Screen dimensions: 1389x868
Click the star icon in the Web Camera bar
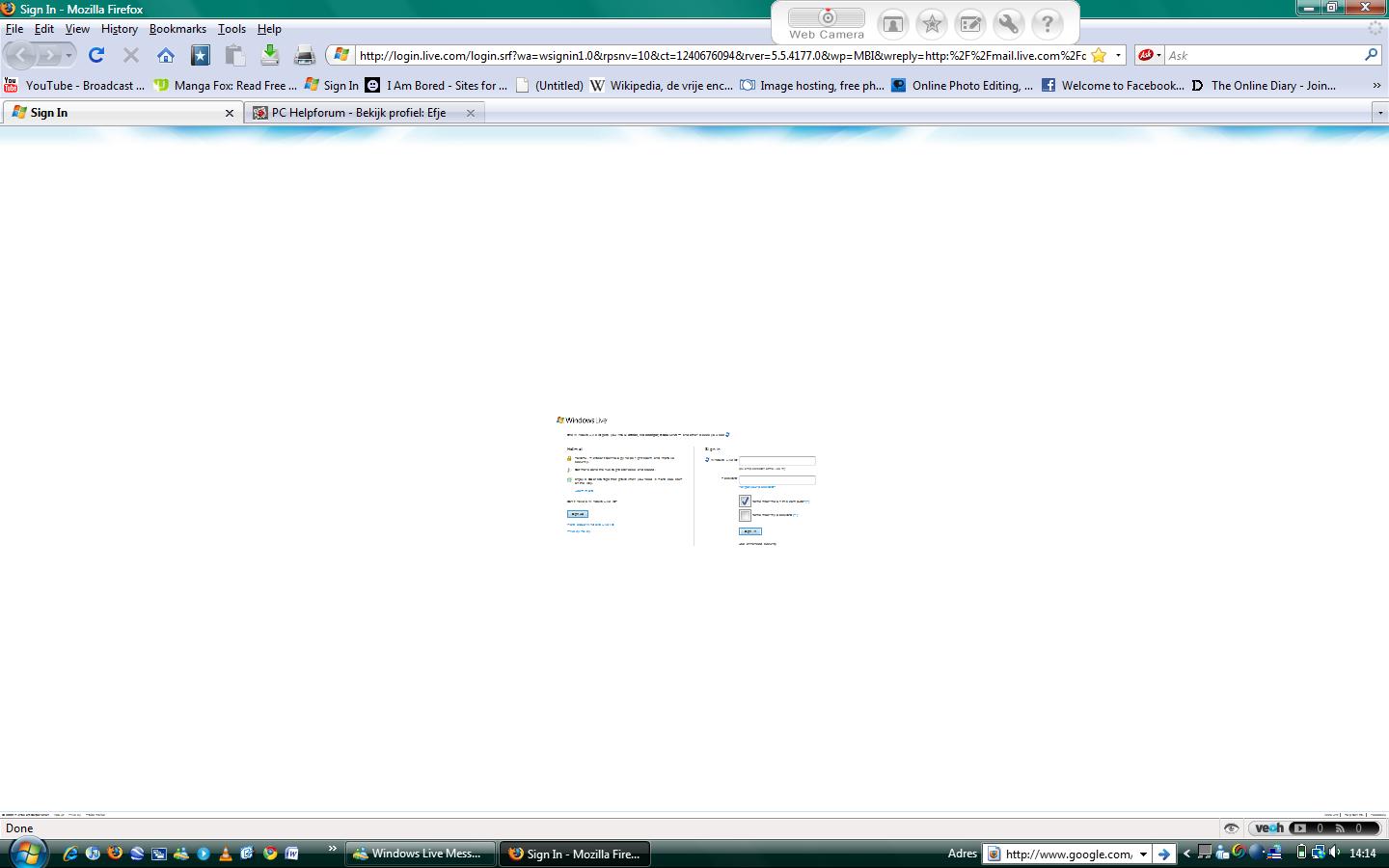click(932, 24)
